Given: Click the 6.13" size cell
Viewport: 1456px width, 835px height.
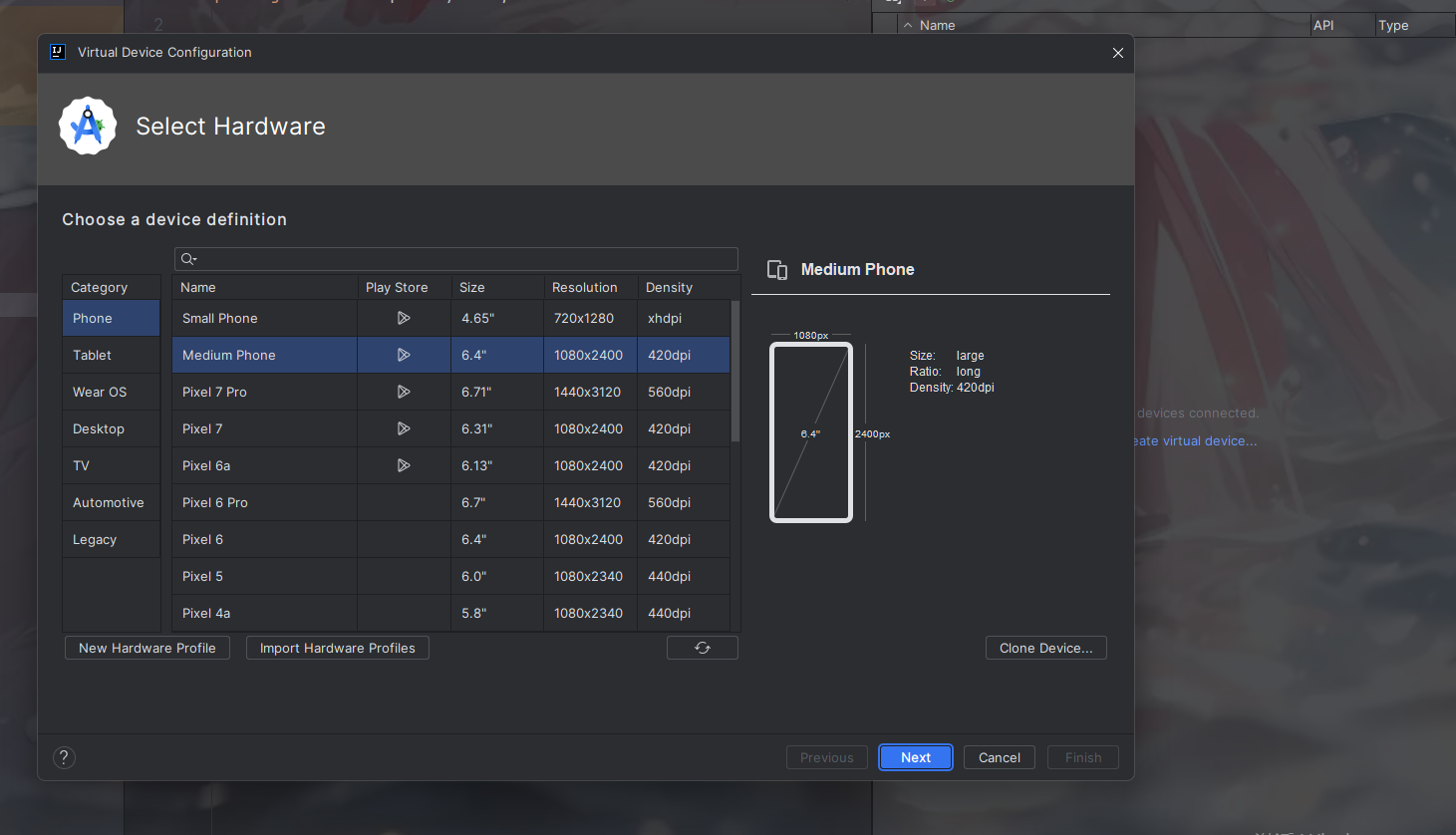Looking at the screenshot, I should pyautogui.click(x=497, y=465).
